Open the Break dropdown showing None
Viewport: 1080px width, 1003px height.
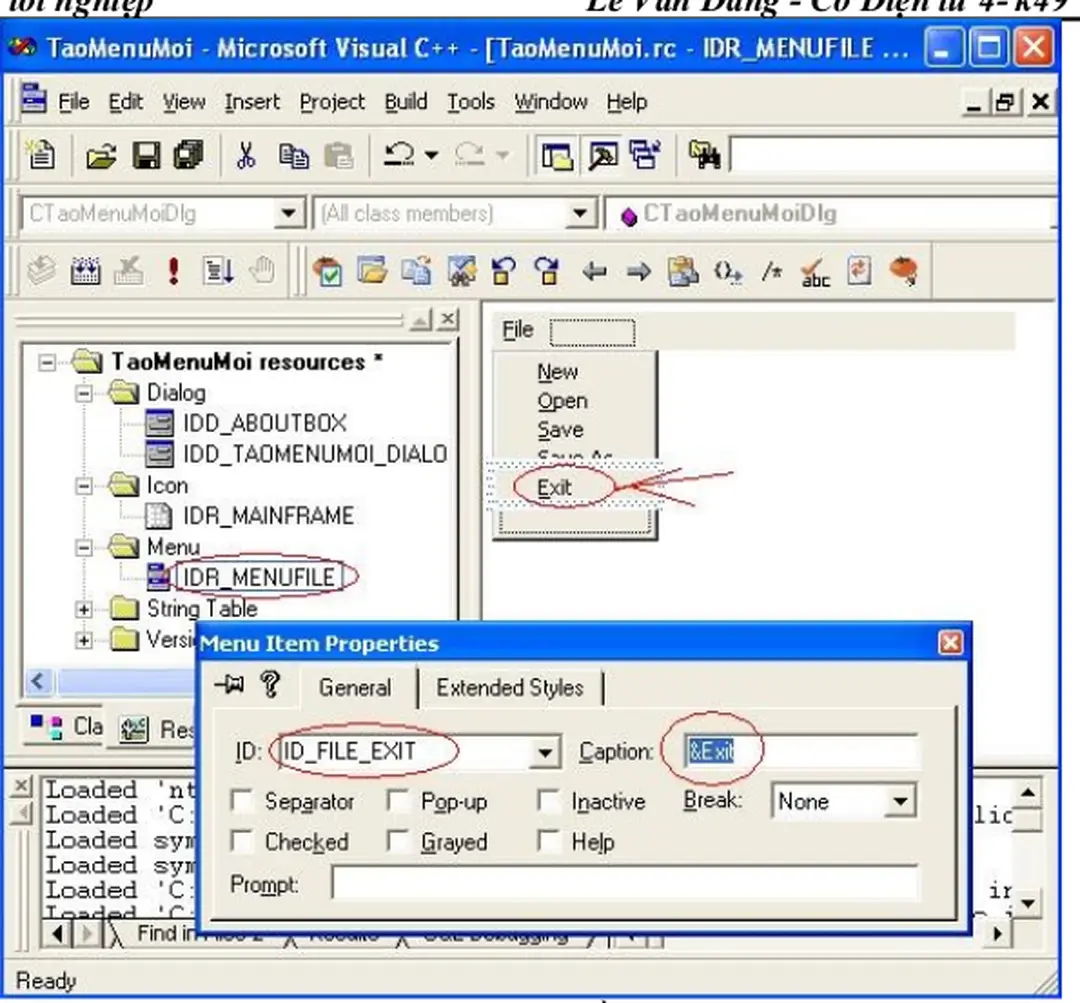point(900,802)
